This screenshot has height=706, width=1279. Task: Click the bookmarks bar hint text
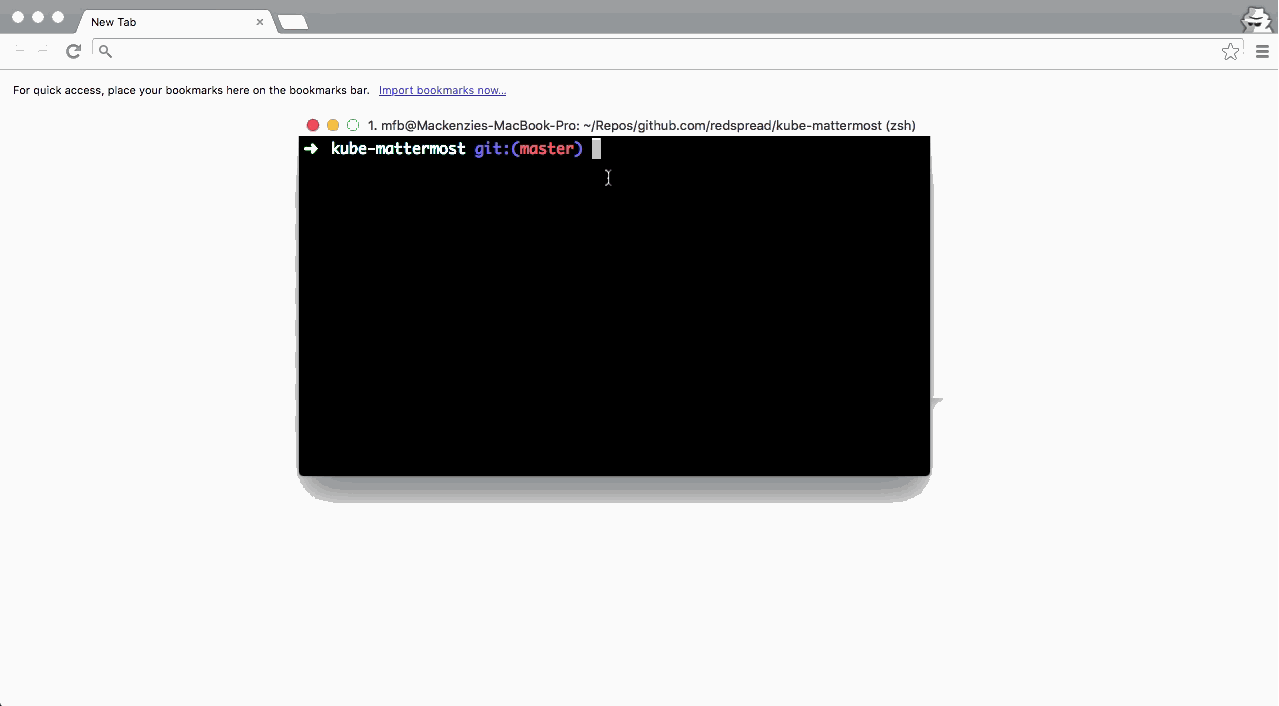191,90
